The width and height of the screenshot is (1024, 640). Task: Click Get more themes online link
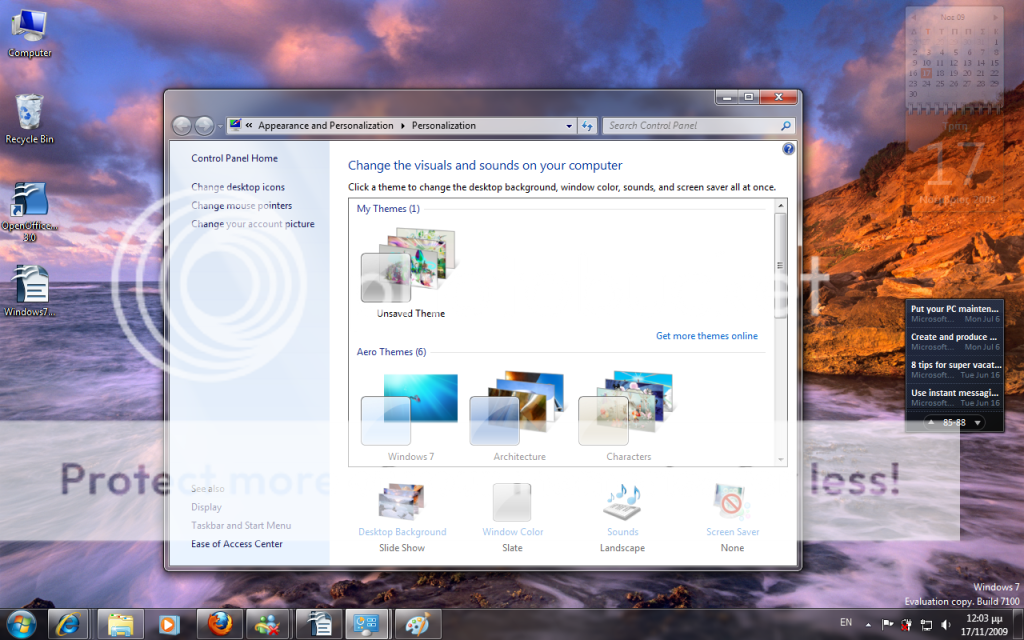pyautogui.click(x=706, y=336)
